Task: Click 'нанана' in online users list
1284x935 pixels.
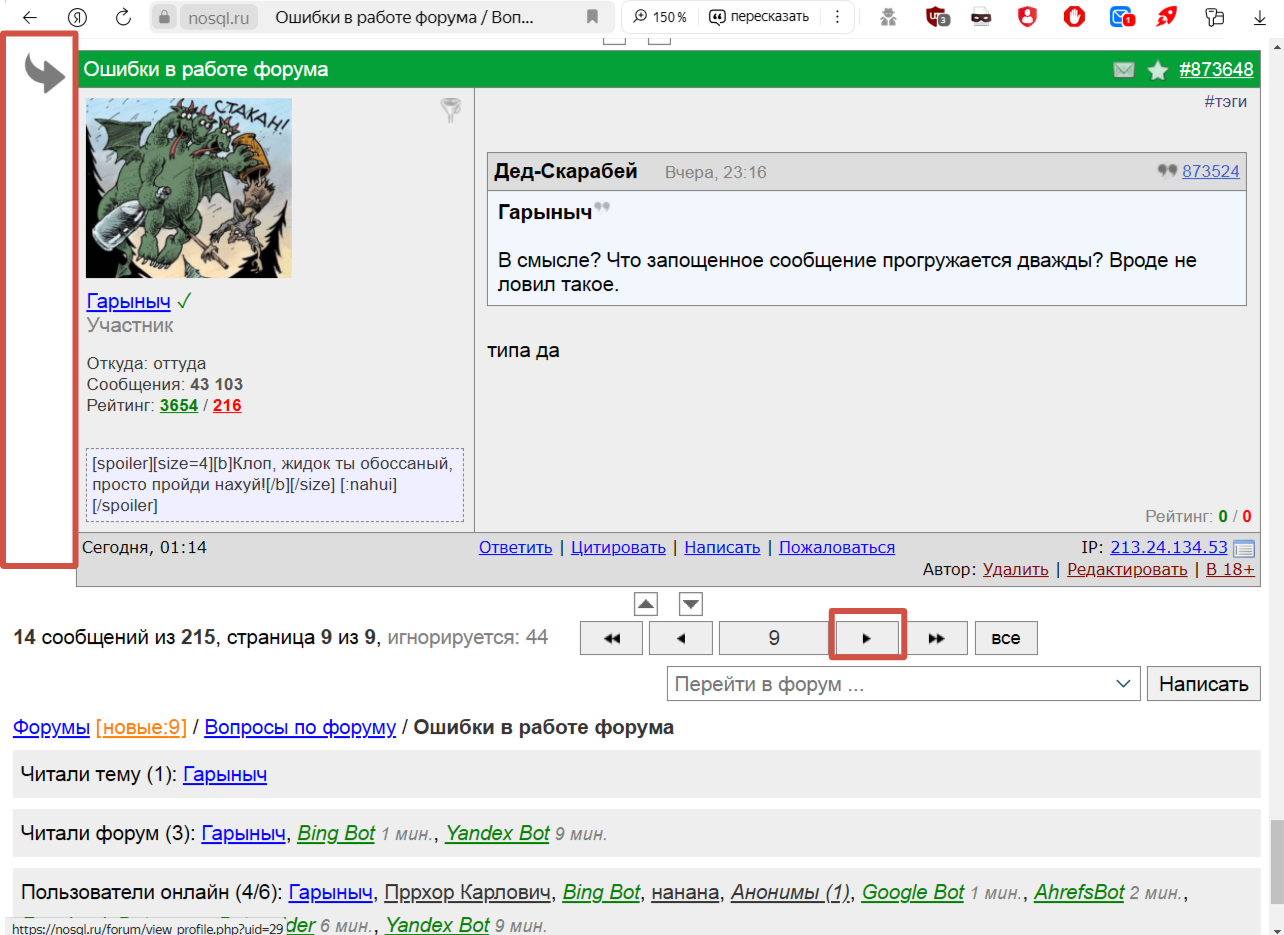Action: pyautogui.click(x=685, y=892)
